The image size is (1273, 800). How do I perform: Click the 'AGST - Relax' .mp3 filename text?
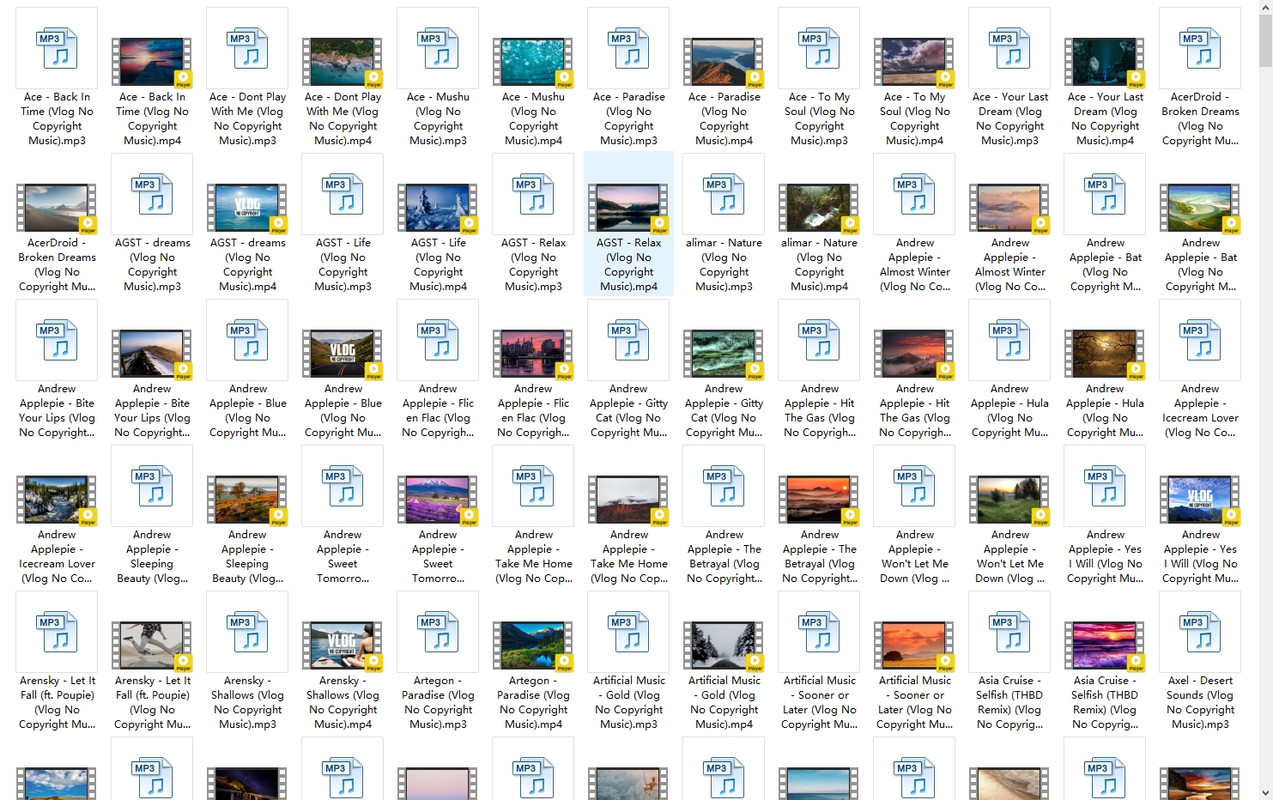tap(534, 265)
